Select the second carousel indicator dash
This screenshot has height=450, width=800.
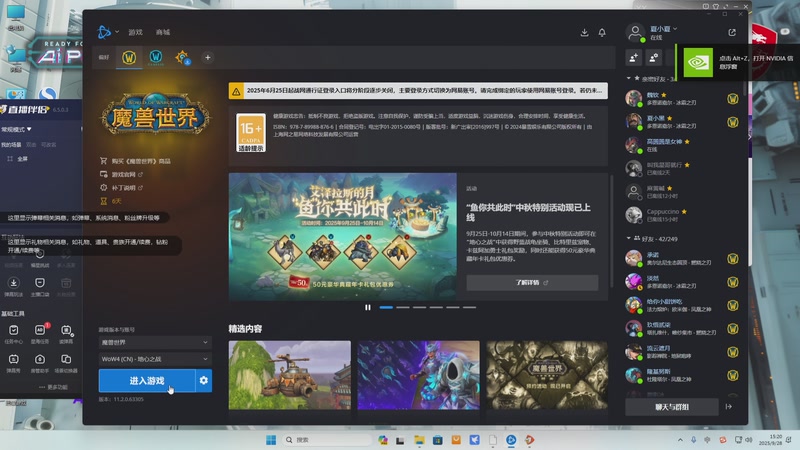(403, 307)
